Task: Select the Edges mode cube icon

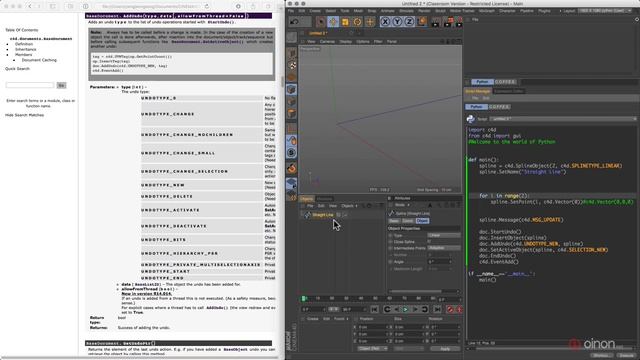Action: click(291, 102)
